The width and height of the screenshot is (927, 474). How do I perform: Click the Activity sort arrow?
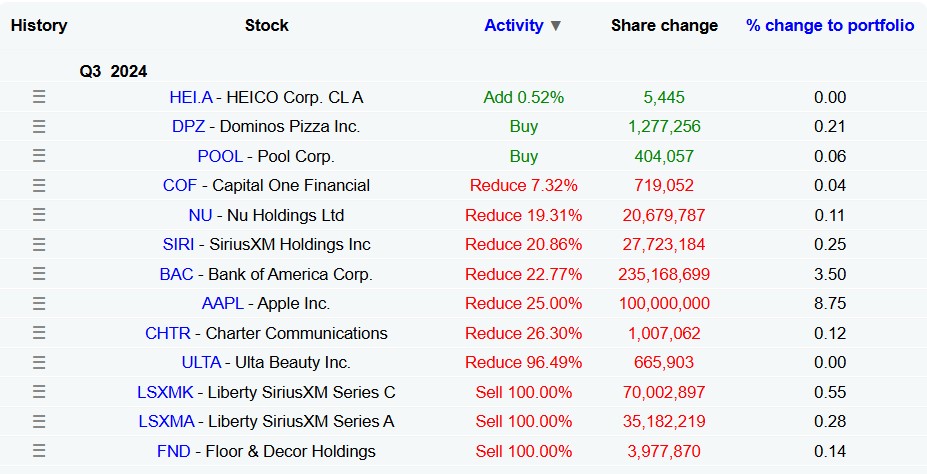(x=556, y=26)
